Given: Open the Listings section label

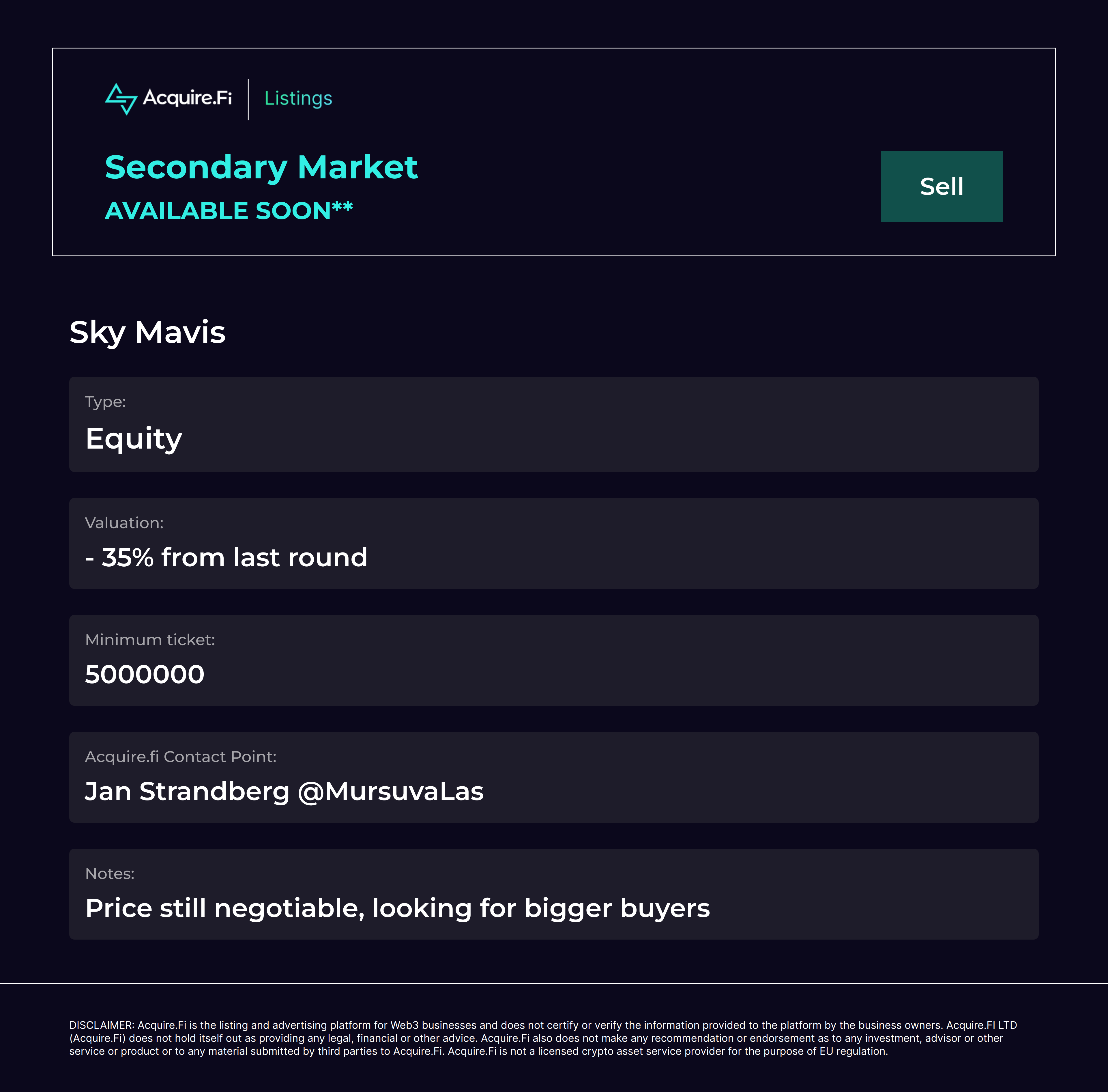Looking at the screenshot, I should (x=298, y=99).
